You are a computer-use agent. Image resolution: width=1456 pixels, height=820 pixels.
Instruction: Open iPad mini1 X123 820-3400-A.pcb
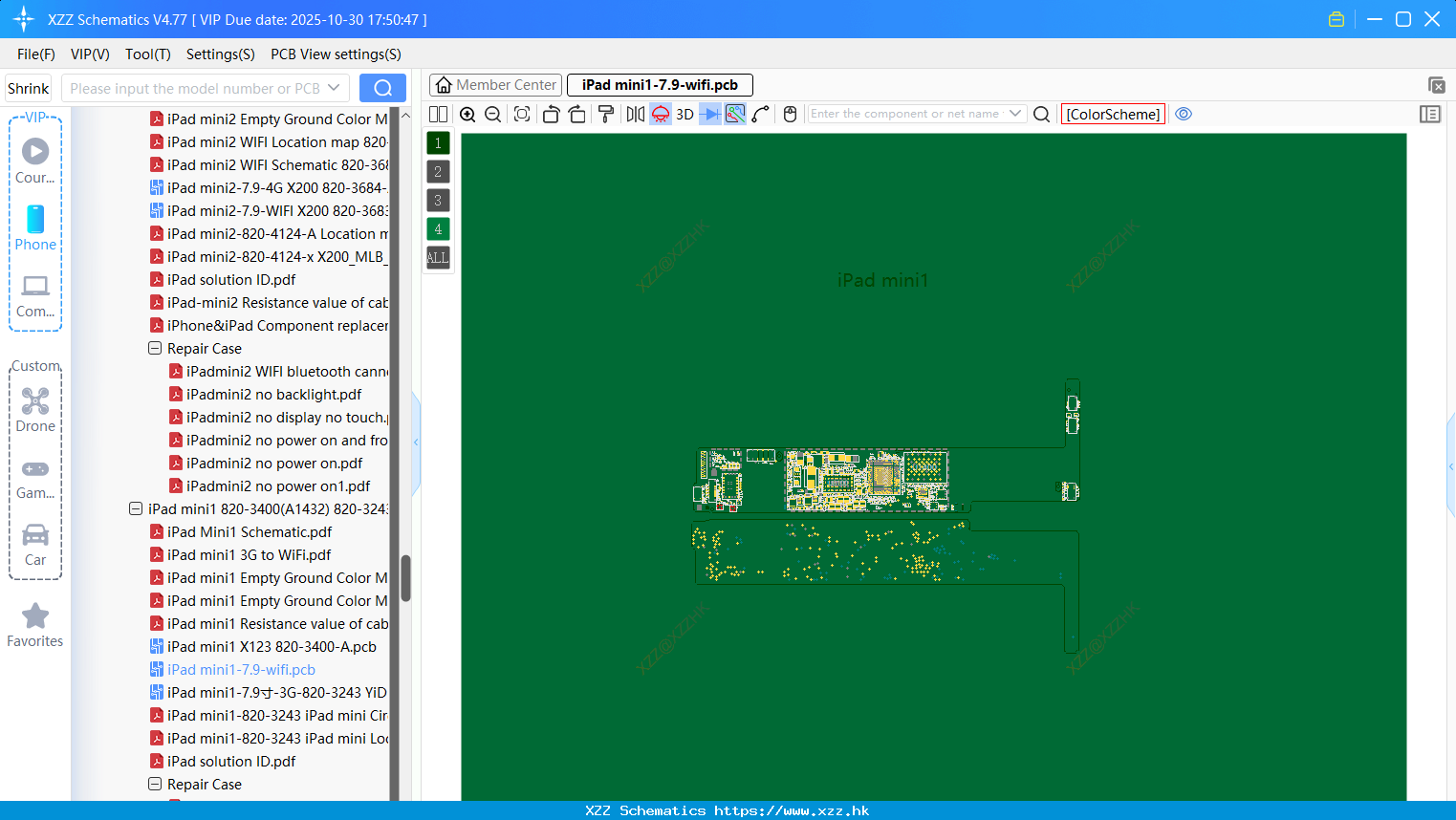[272, 647]
